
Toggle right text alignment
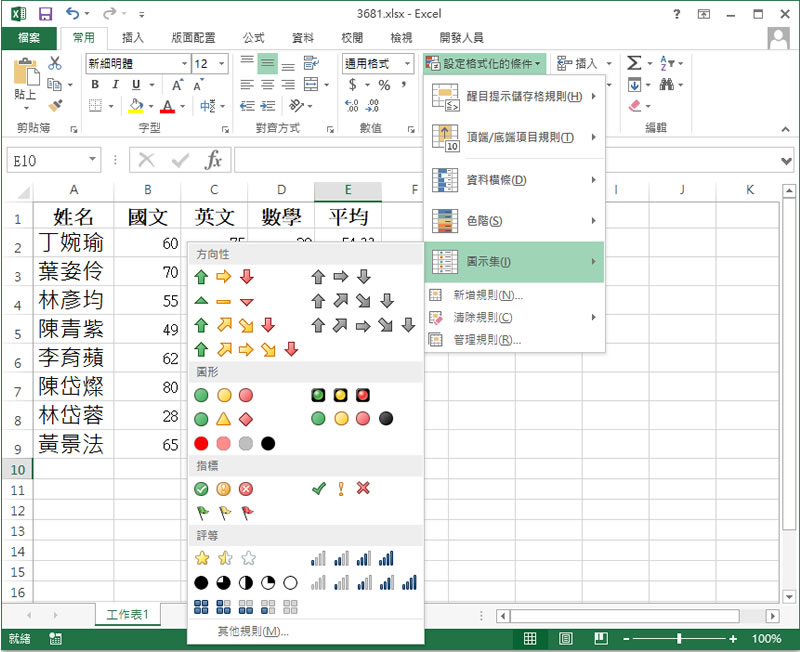point(288,85)
